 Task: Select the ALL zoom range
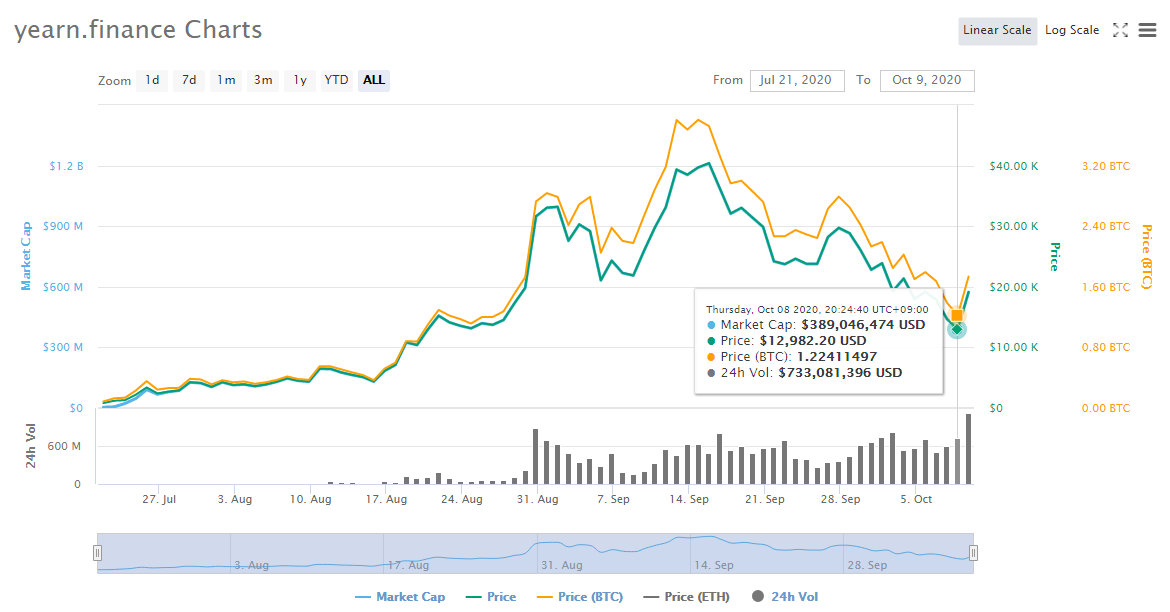click(x=374, y=80)
